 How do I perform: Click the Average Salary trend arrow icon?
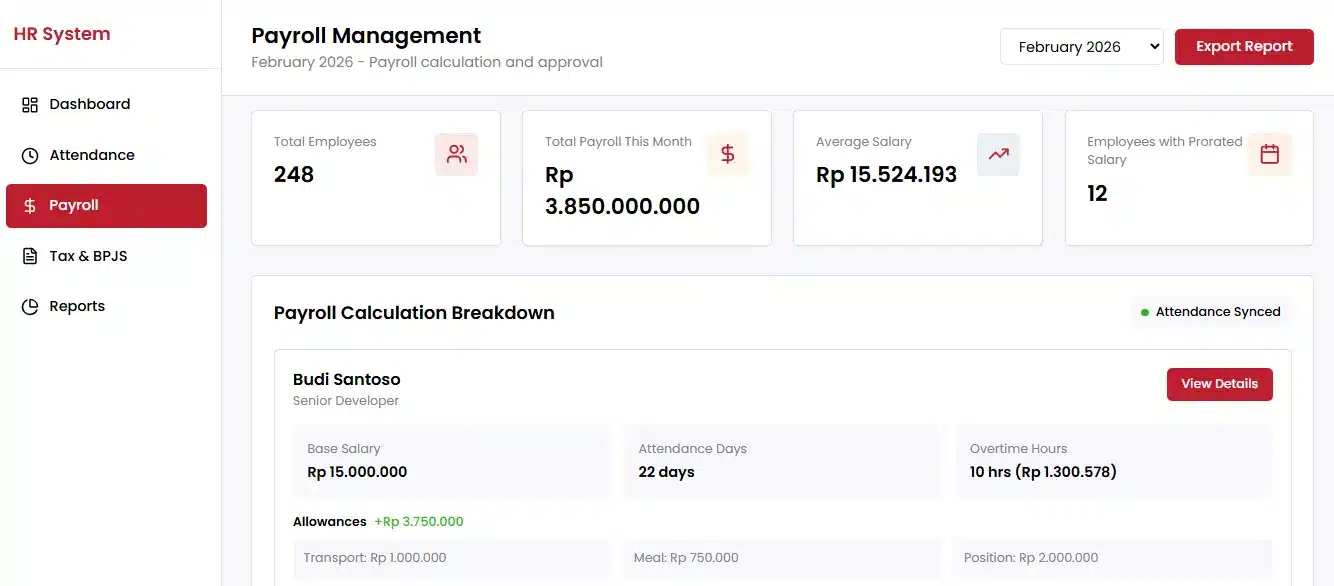point(998,154)
